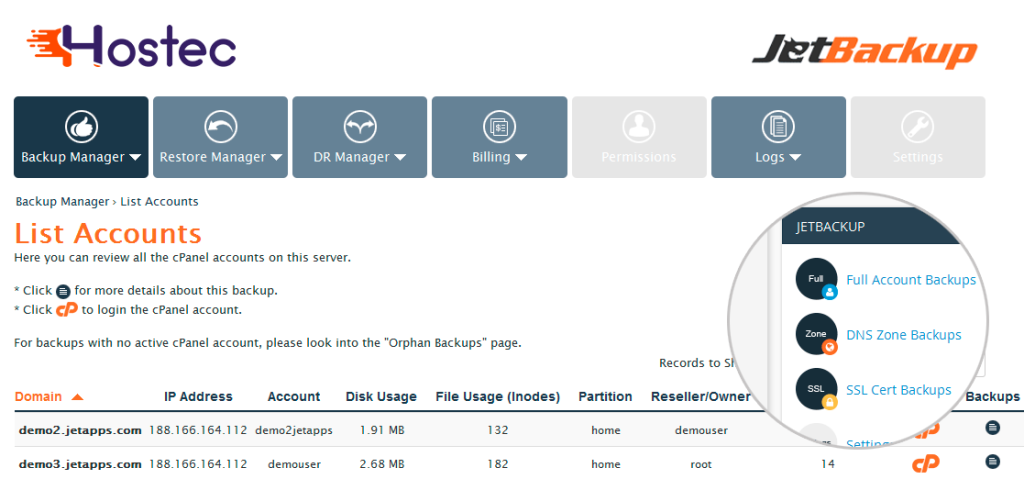Click the demouser owner cell in demo2 row
Image resolution: width=1024 pixels, height=479 pixels.
pos(701,431)
